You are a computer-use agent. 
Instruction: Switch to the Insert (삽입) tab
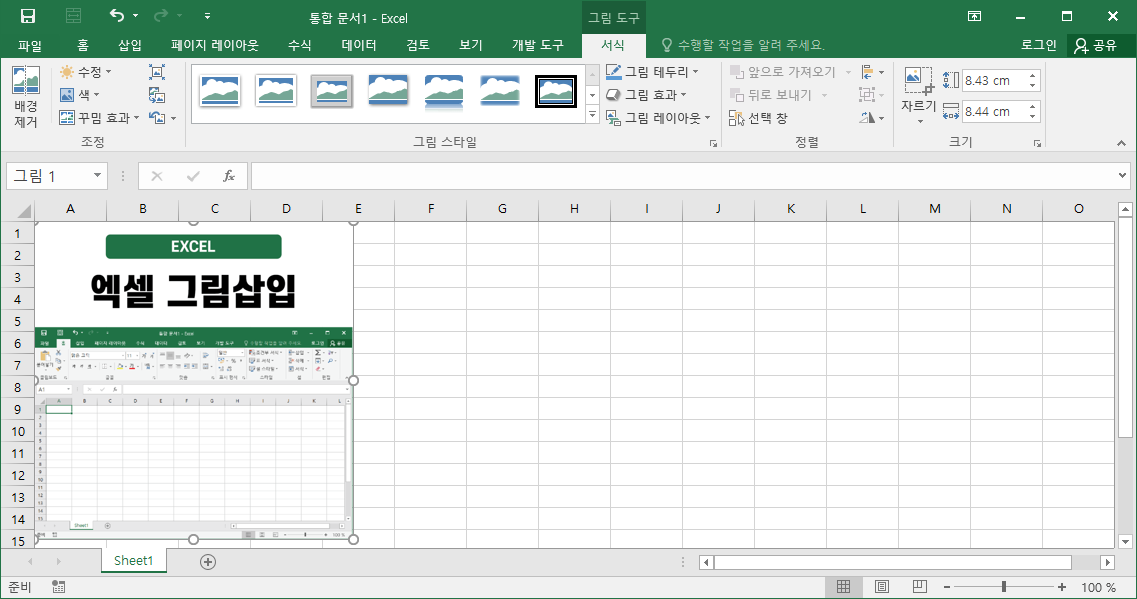coord(130,45)
